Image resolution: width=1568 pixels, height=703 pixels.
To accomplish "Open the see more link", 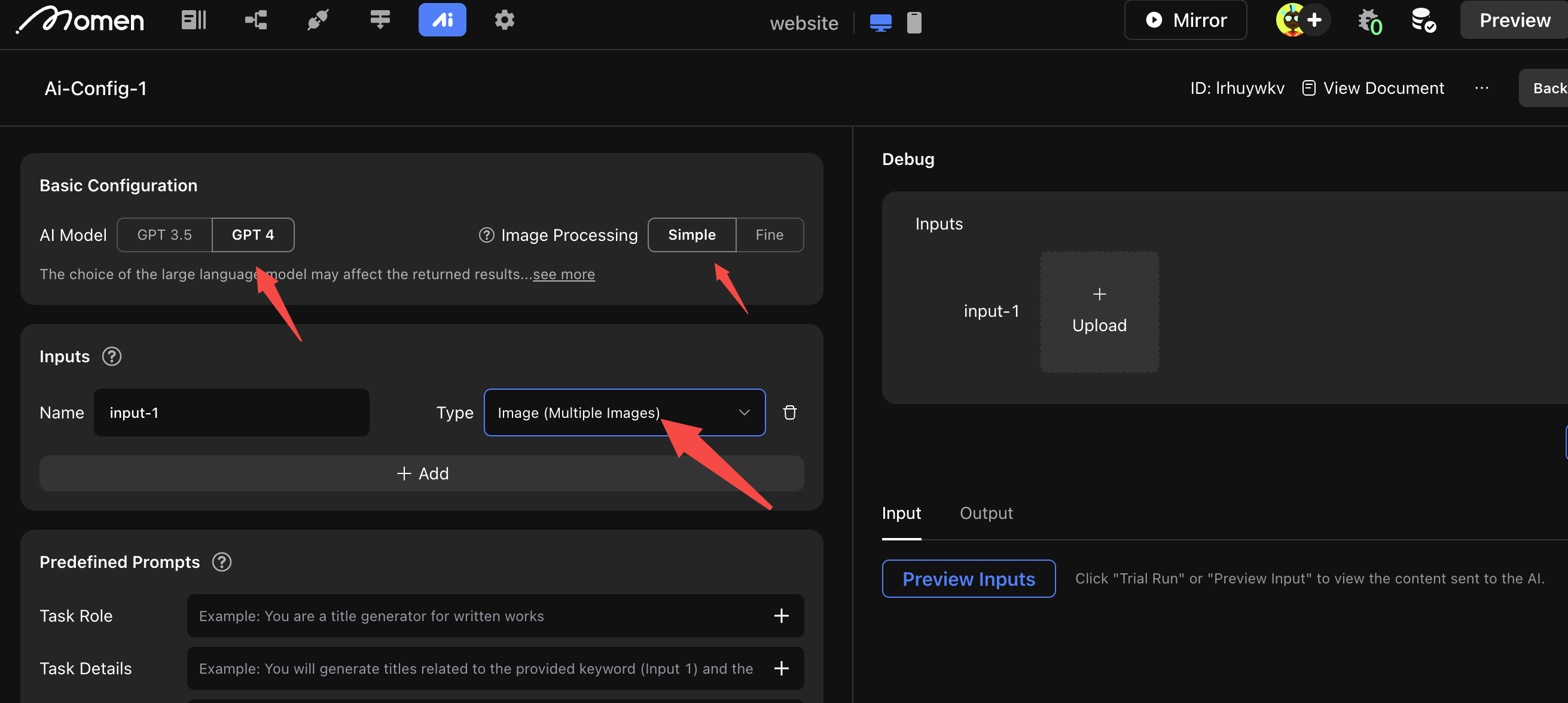I will (x=563, y=274).
